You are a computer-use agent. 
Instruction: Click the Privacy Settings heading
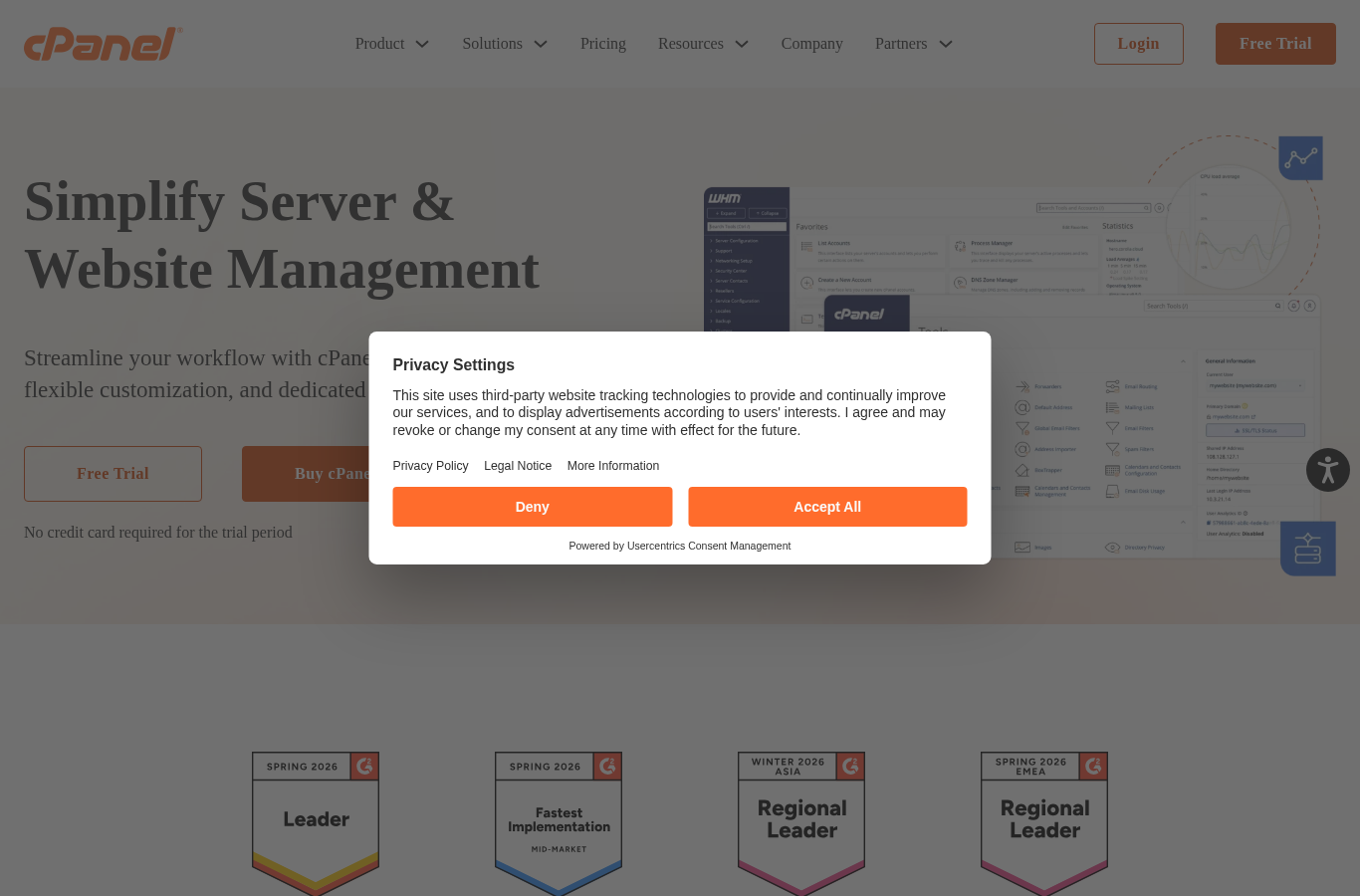(453, 365)
